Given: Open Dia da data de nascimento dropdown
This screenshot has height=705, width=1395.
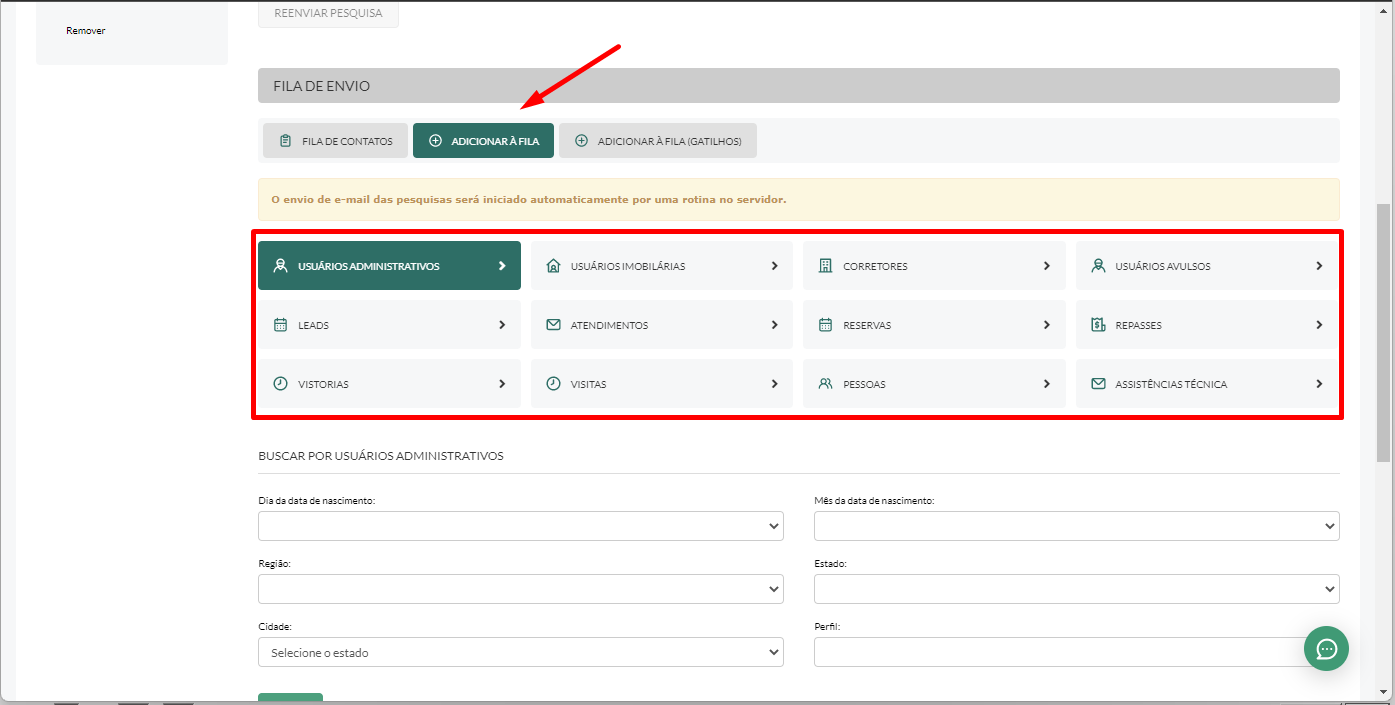Looking at the screenshot, I should (521, 526).
